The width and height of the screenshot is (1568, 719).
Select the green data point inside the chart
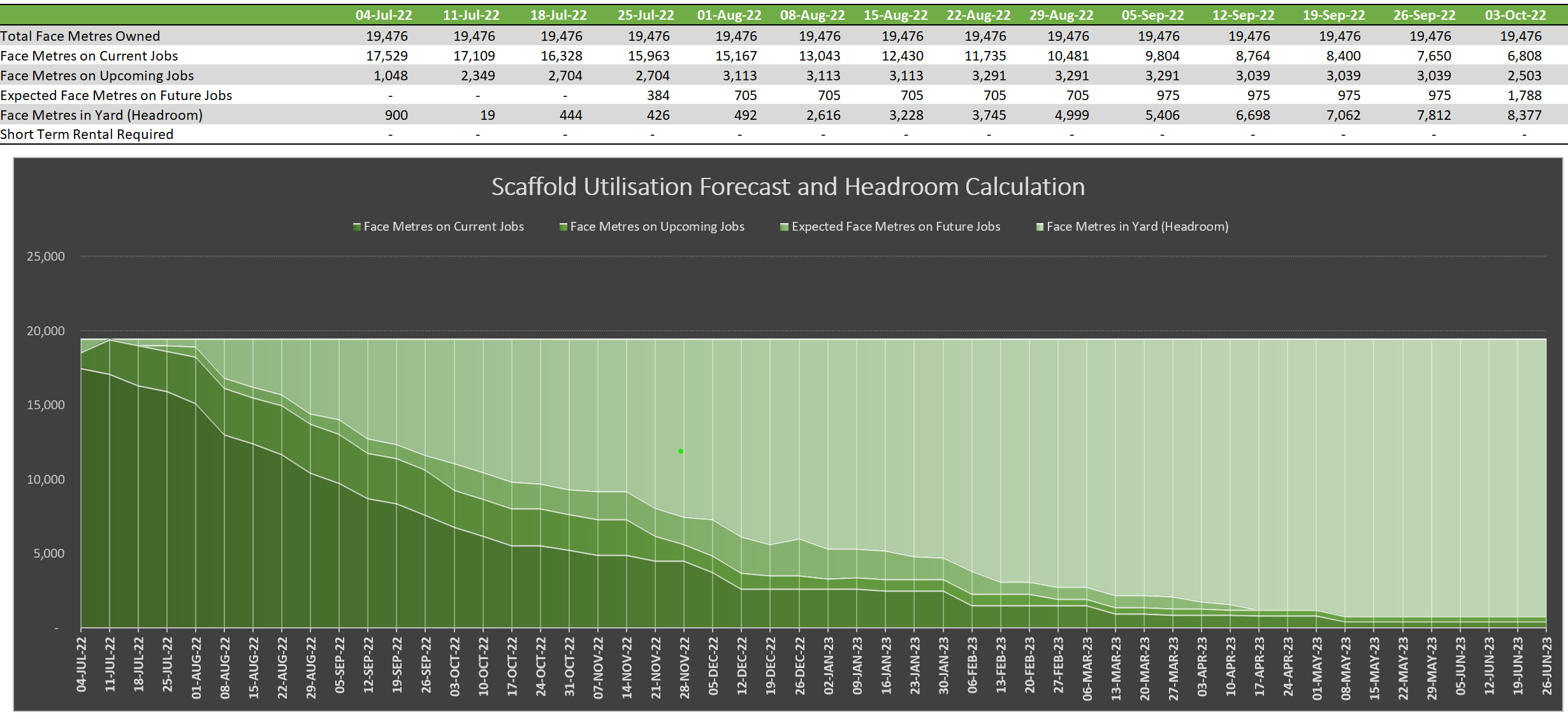tap(679, 451)
